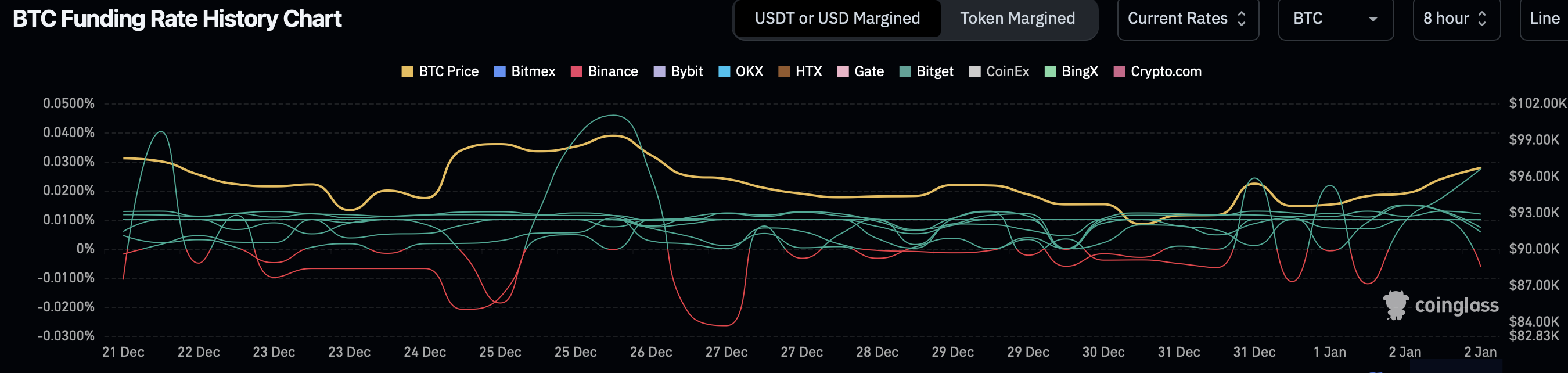
Task: Click the -0.0300% left axis label
Action: (66, 336)
